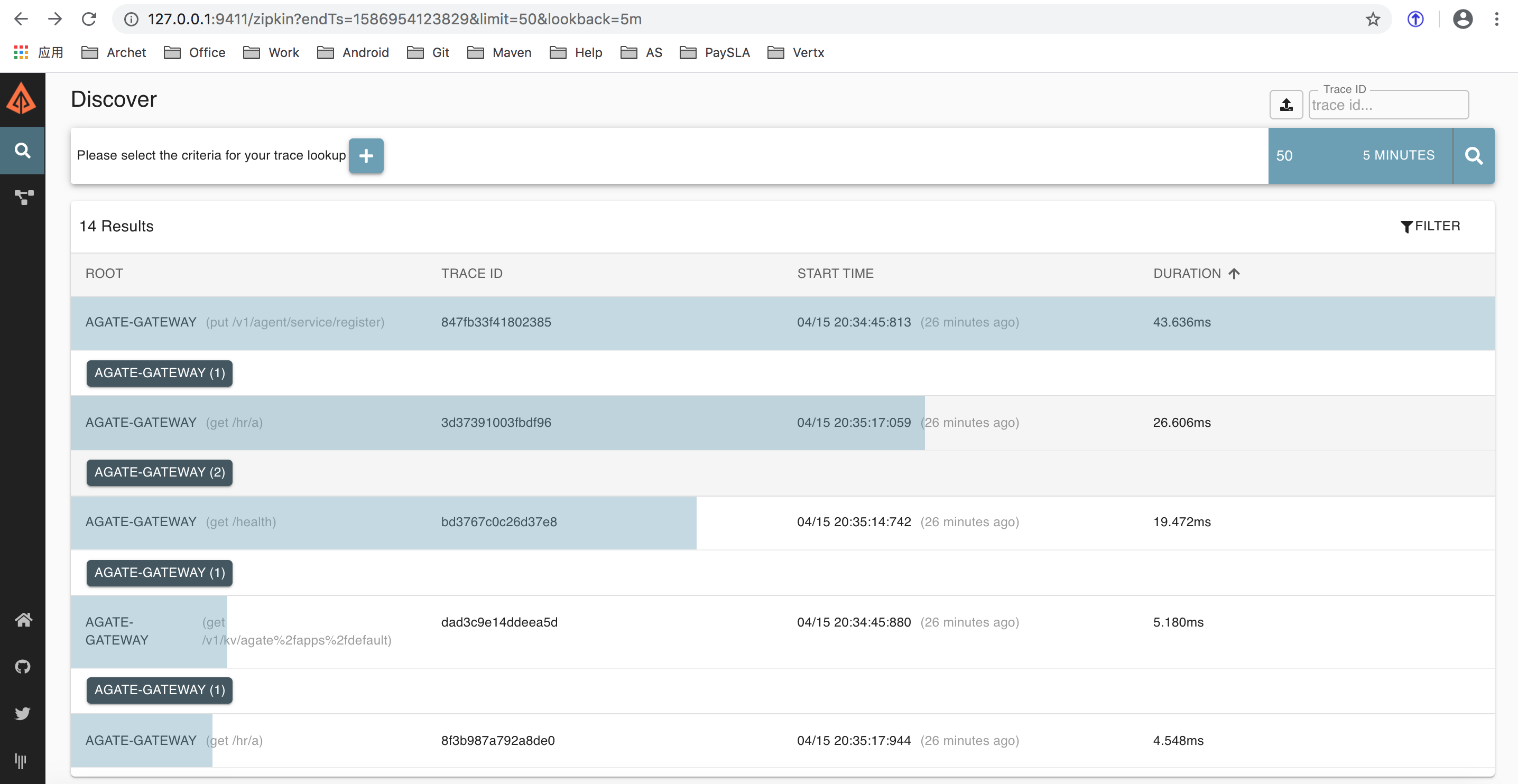
Task: Go back in browser history
Action: click(x=21, y=19)
